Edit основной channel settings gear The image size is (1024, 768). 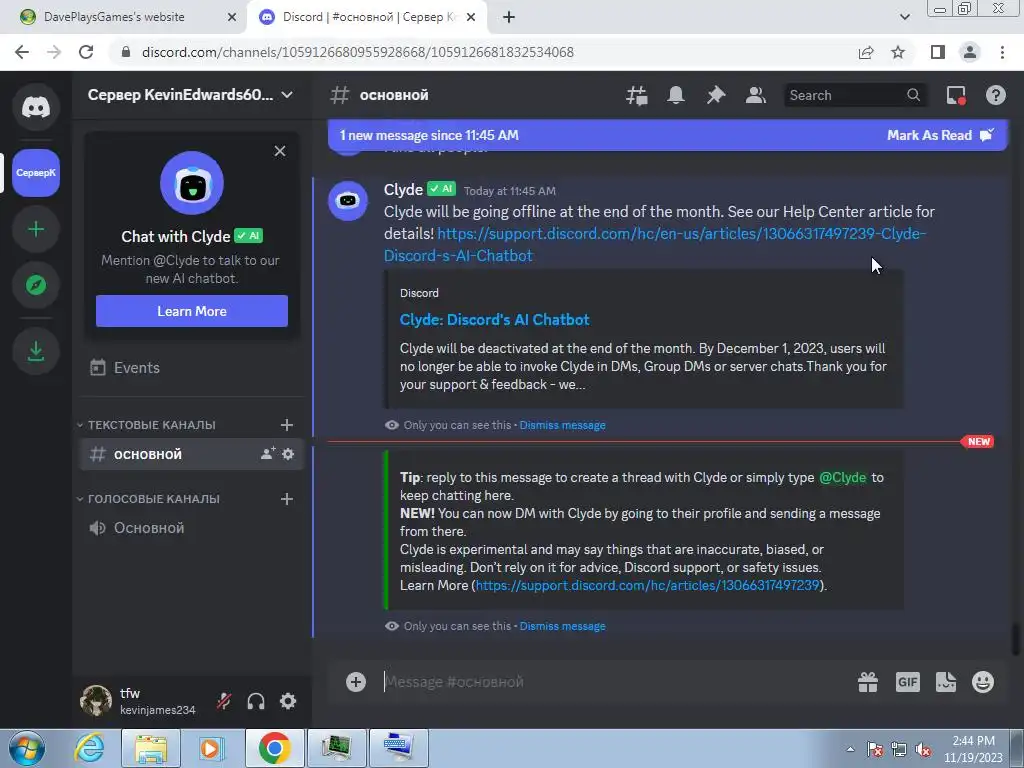288,454
